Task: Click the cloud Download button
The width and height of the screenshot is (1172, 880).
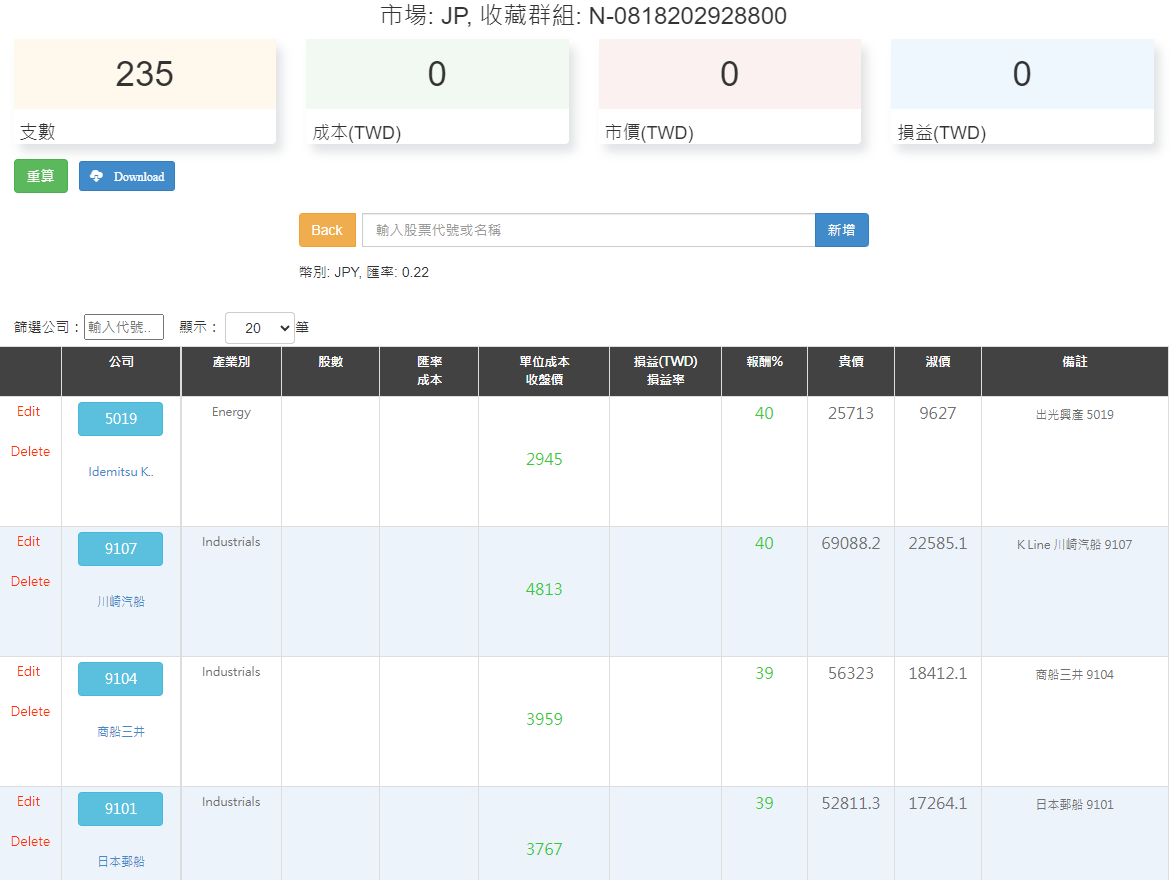Action: click(127, 176)
